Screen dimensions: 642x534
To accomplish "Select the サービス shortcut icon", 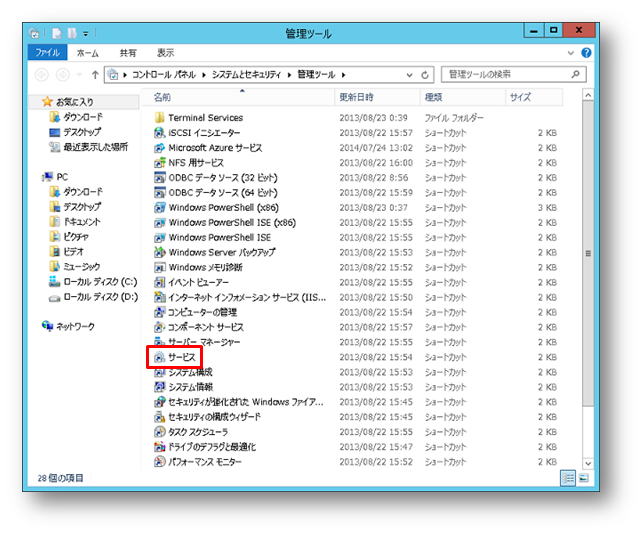I will [159, 357].
